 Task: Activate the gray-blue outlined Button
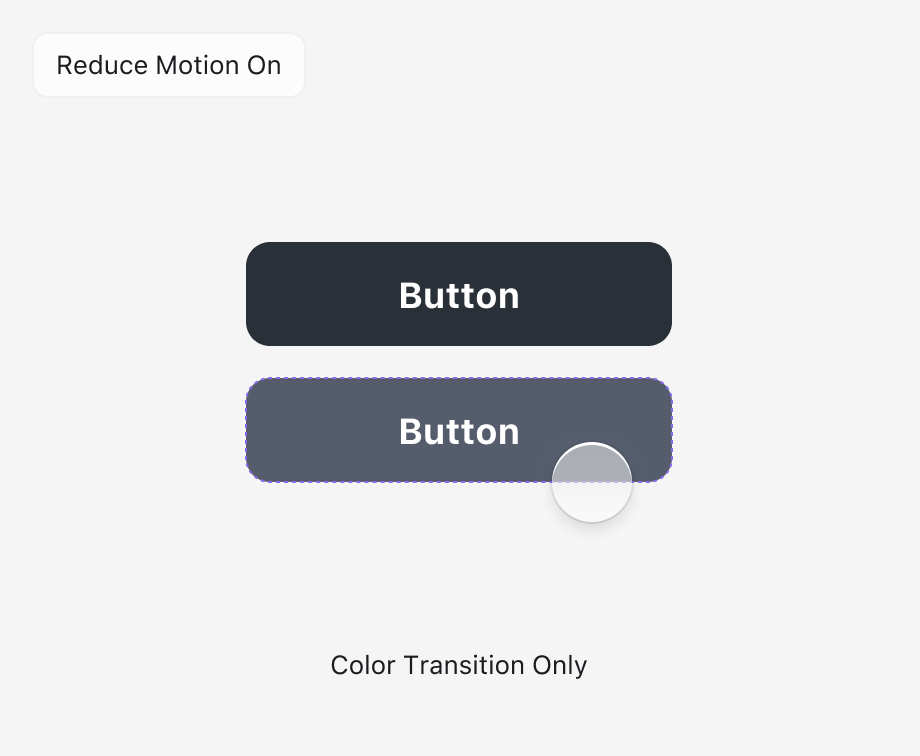click(459, 430)
